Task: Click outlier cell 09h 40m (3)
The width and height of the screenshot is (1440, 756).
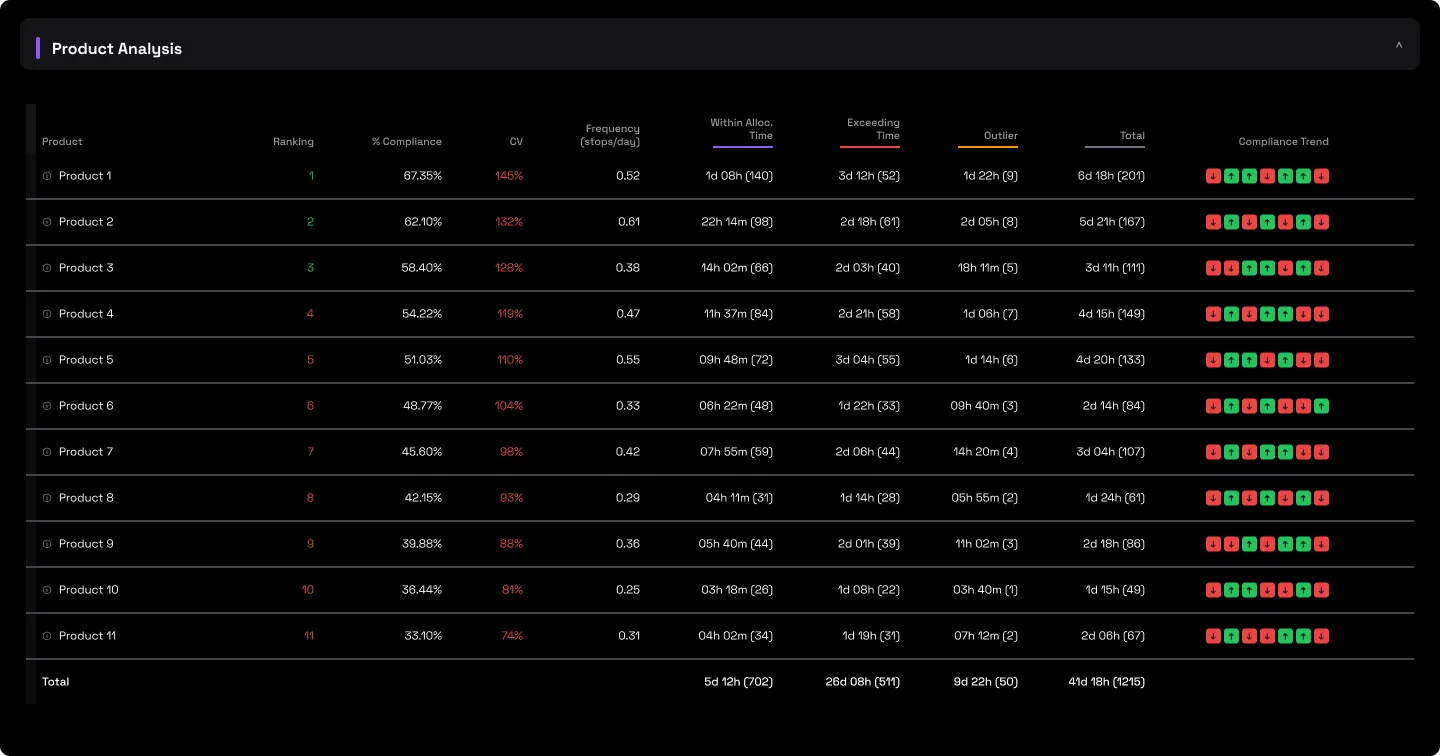Action: pyautogui.click(x=984, y=406)
